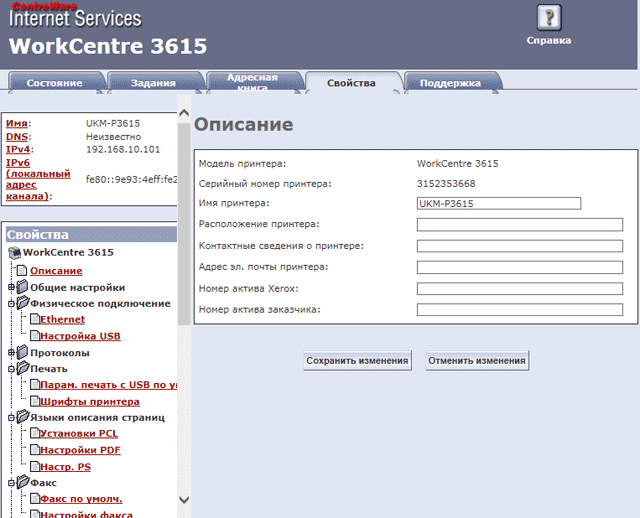The height and width of the screenshot is (518, 640).
Task: Click the serial number 3152353668
Action: pos(446,183)
